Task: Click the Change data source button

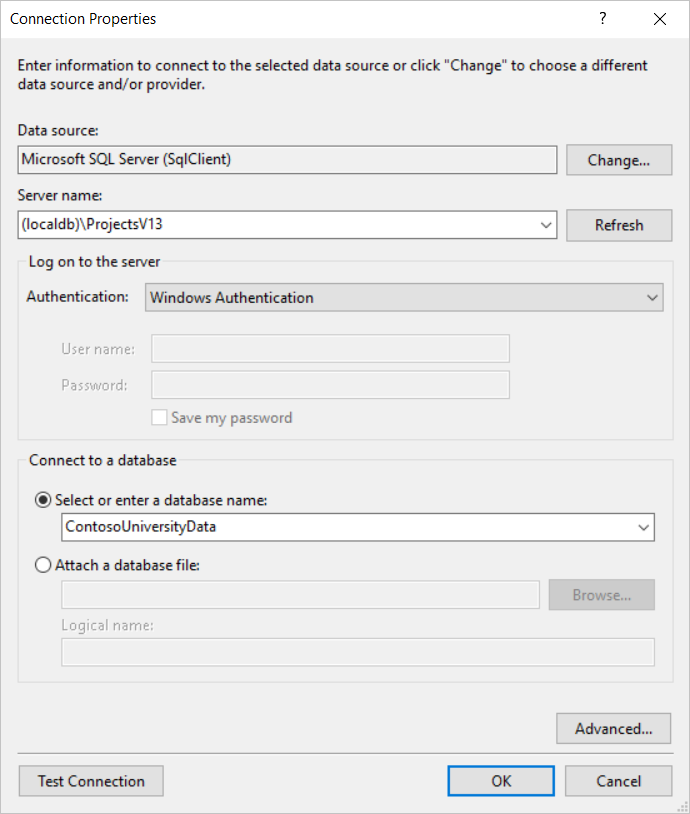Action: 619,160
